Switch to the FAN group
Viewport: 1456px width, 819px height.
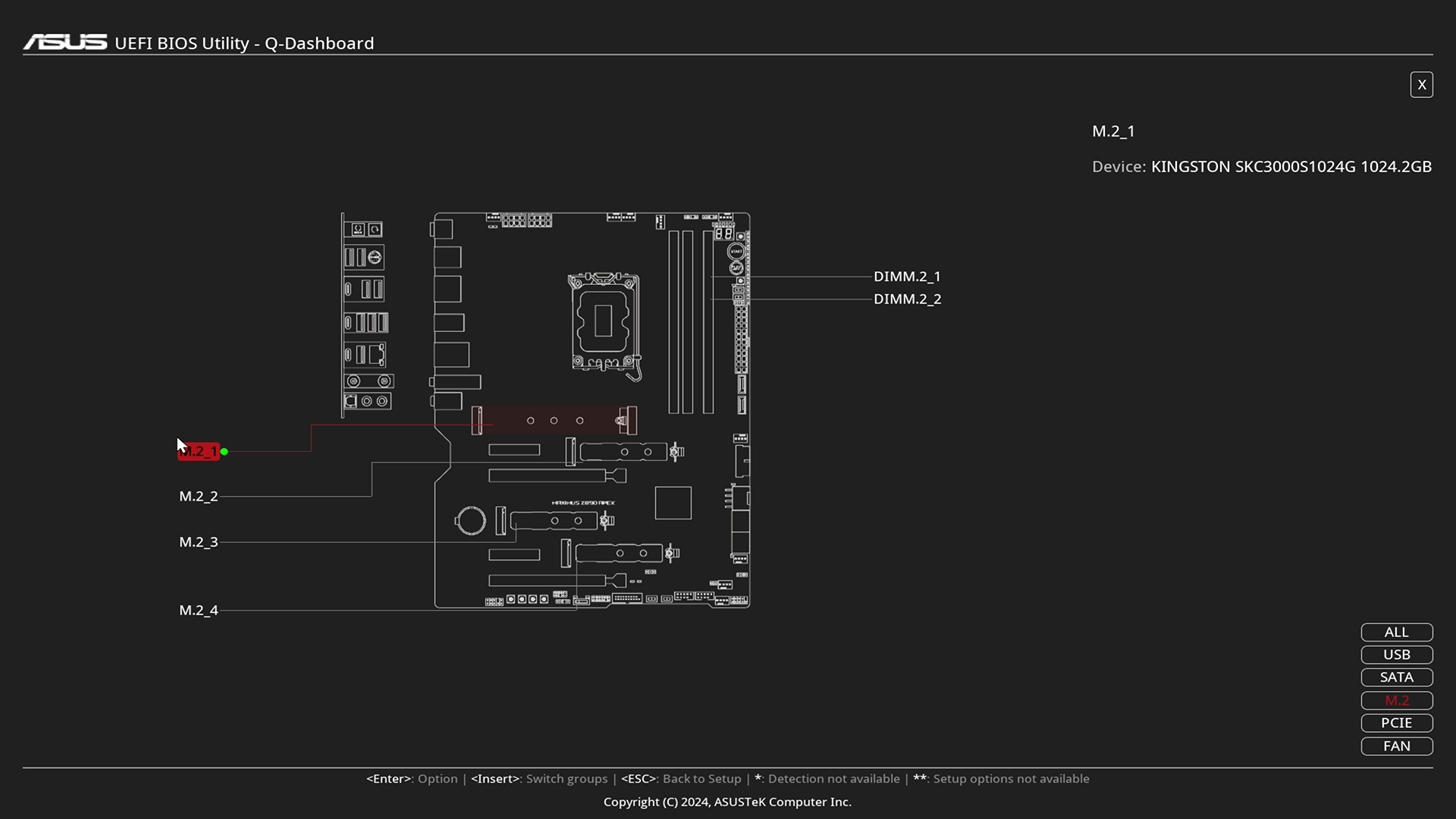[x=1396, y=746]
